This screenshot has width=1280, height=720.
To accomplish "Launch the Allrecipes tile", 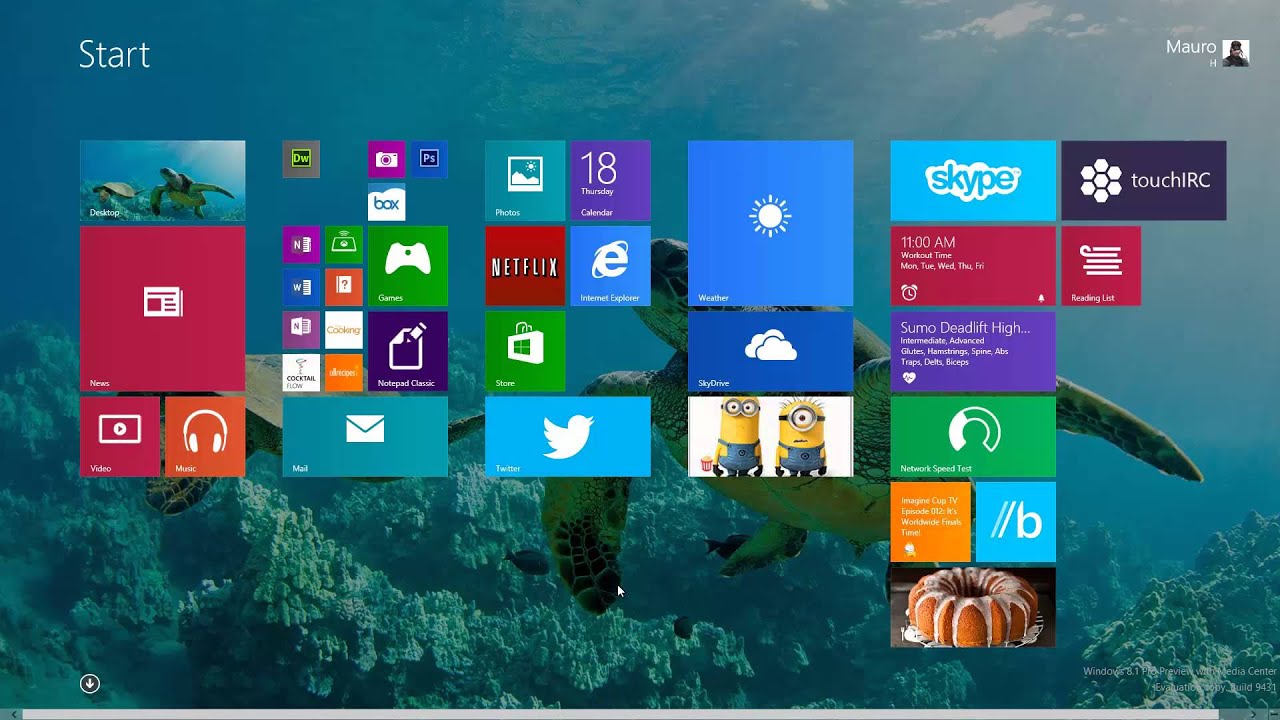I will [x=344, y=372].
